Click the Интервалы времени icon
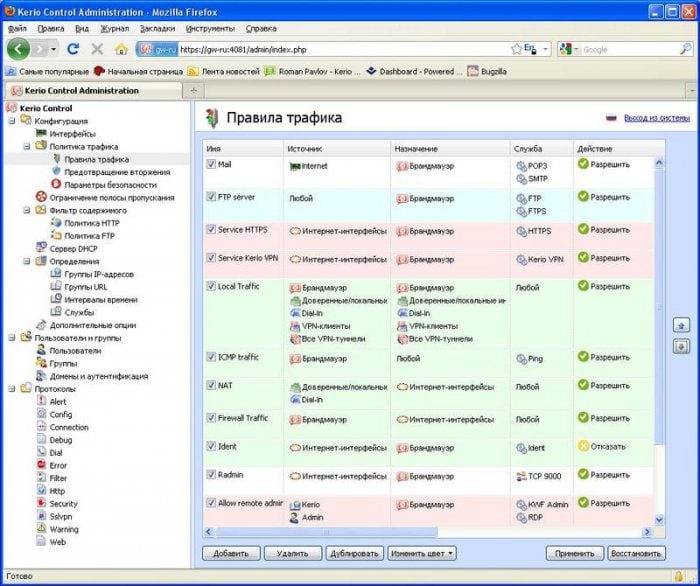Screen dimensions: 700x586 (x=56, y=299)
